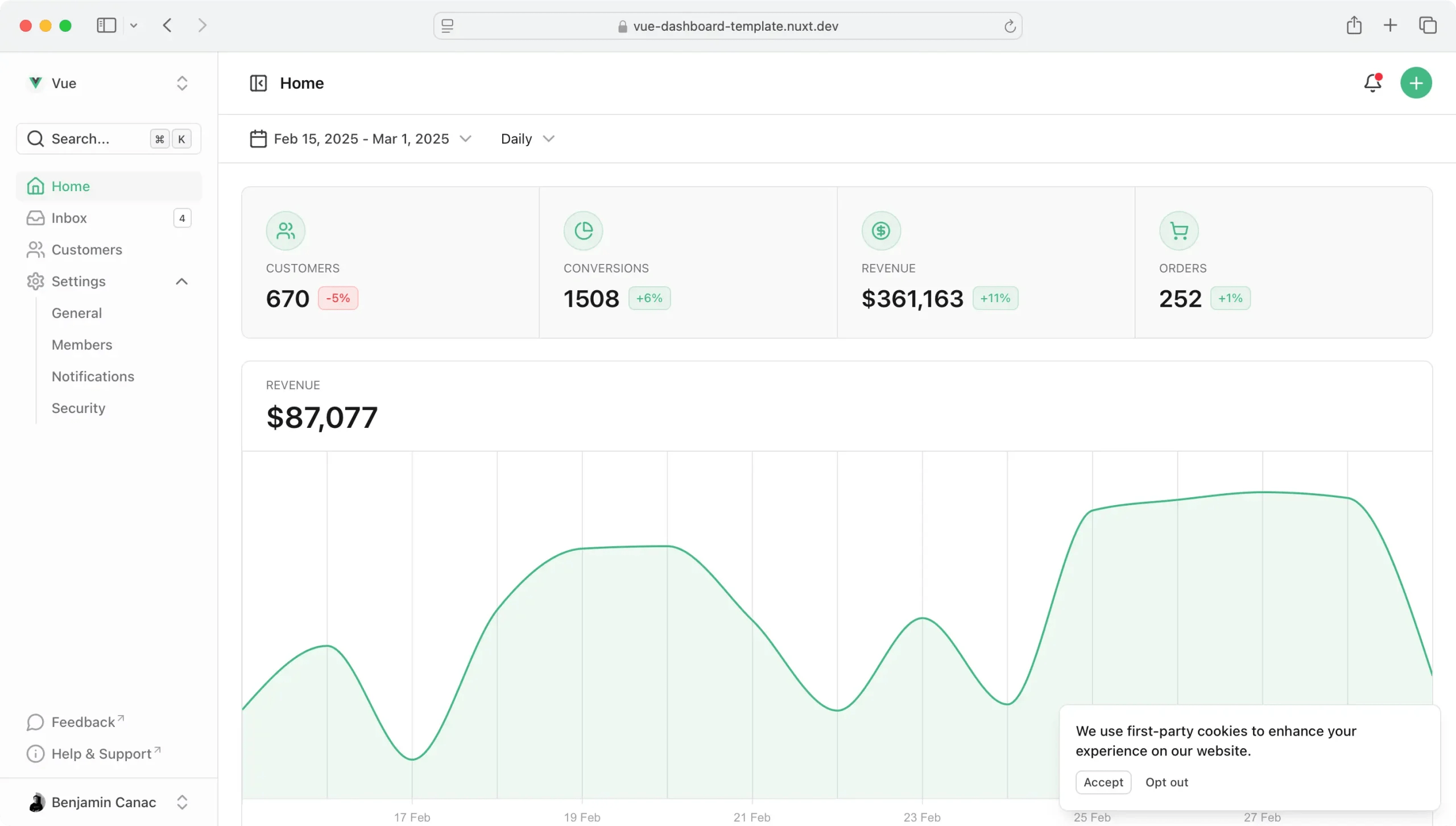
Task: Click the Safari share icon
Action: tap(1354, 26)
